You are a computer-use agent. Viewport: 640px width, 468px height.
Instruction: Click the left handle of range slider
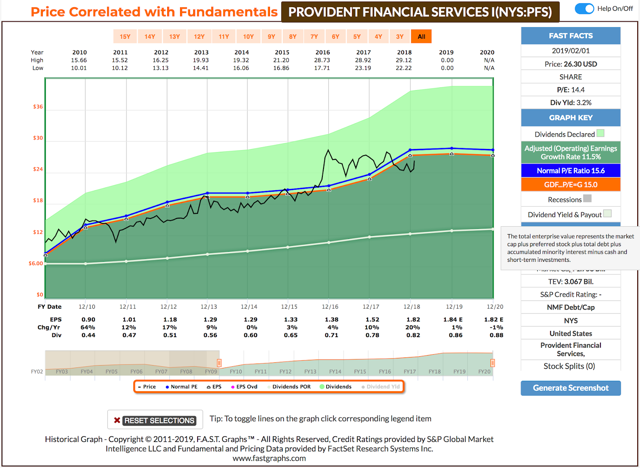219,363
